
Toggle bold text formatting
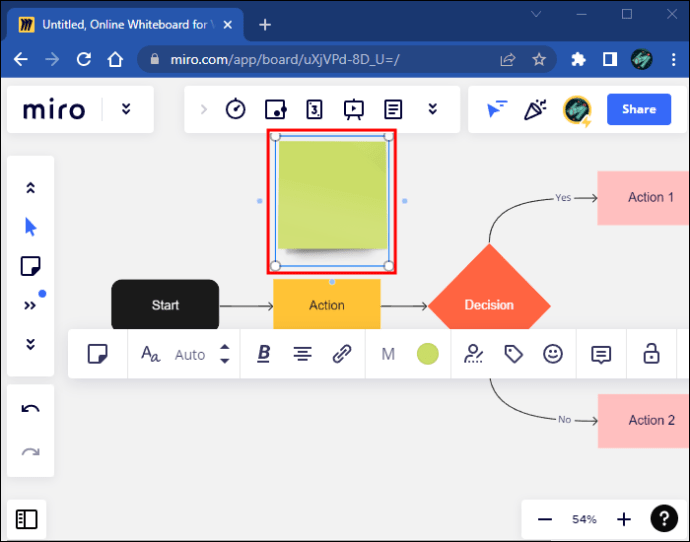[264, 354]
